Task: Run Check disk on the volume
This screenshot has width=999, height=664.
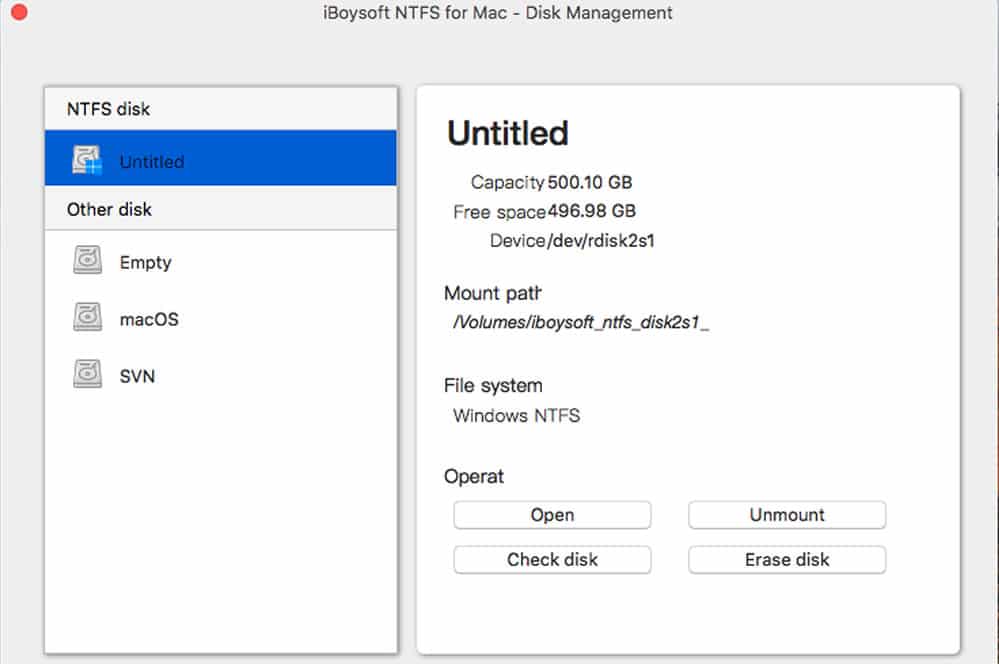Action: coord(552,559)
